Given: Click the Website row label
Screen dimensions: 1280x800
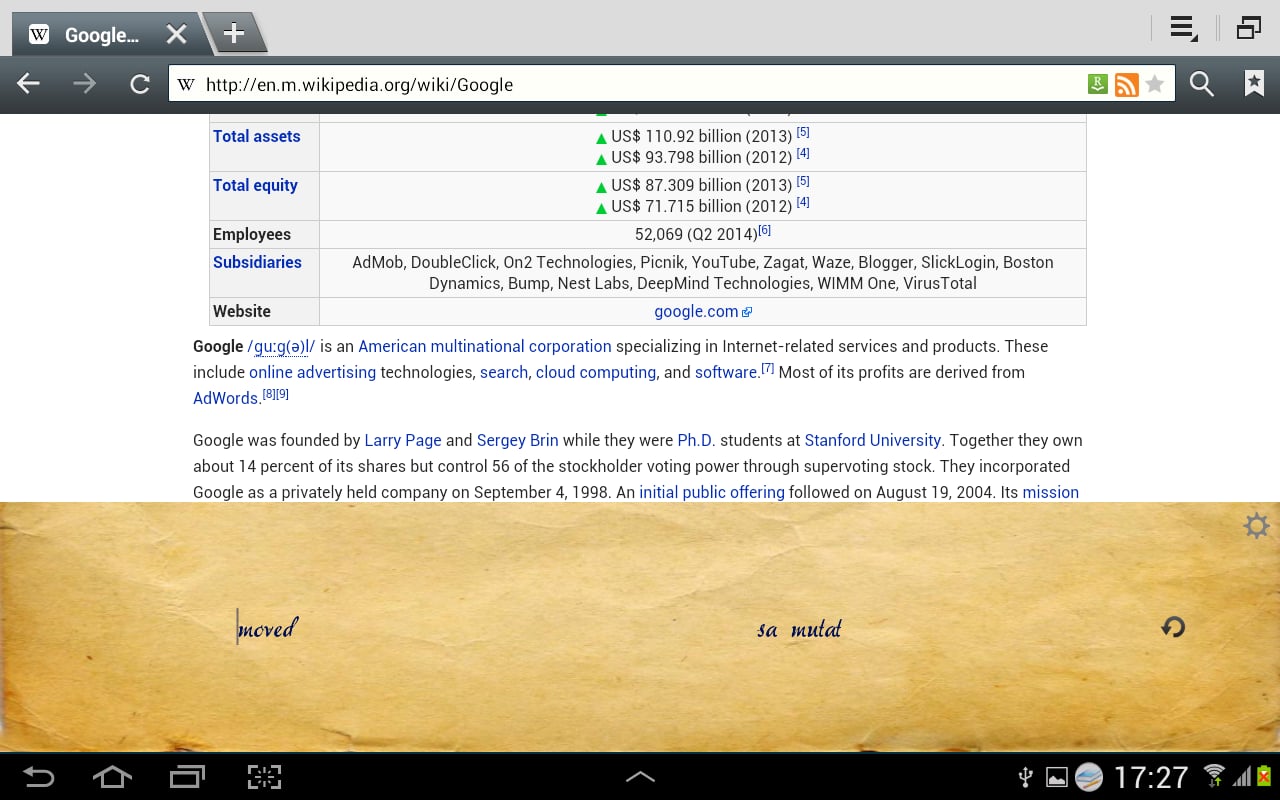Looking at the screenshot, I should point(242,311).
